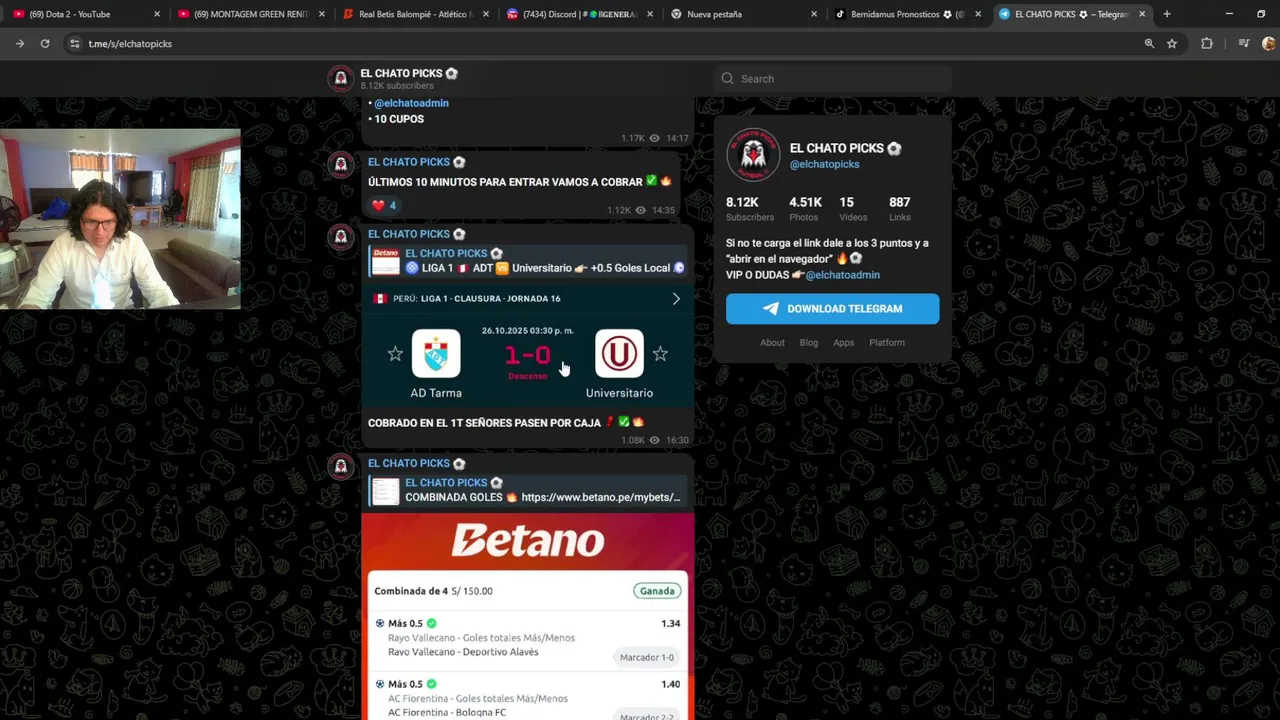Go forward in browser history
The image size is (1280, 720).
(x=20, y=44)
